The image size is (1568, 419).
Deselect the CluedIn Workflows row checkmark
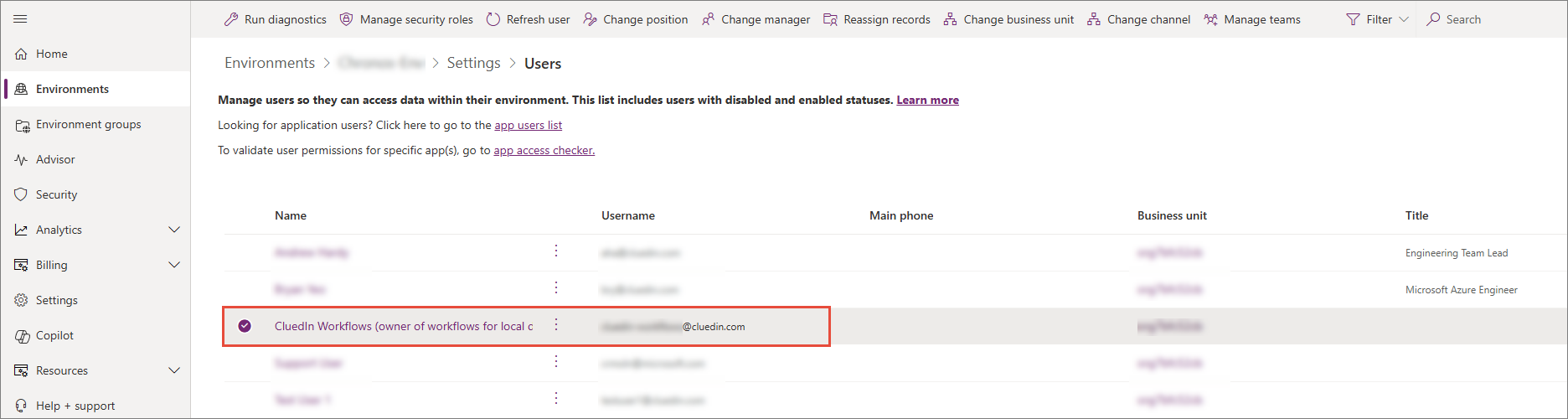pyautogui.click(x=245, y=326)
